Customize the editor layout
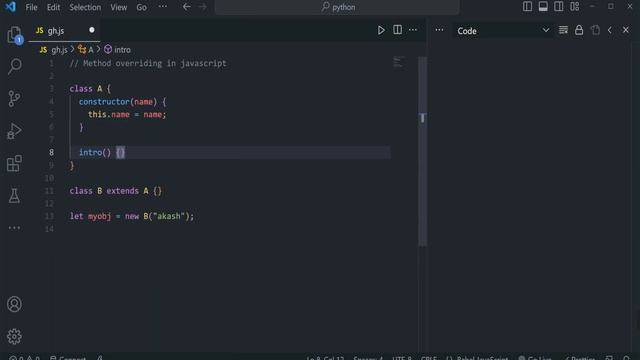This screenshot has width=640, height=360. tap(575, 7)
